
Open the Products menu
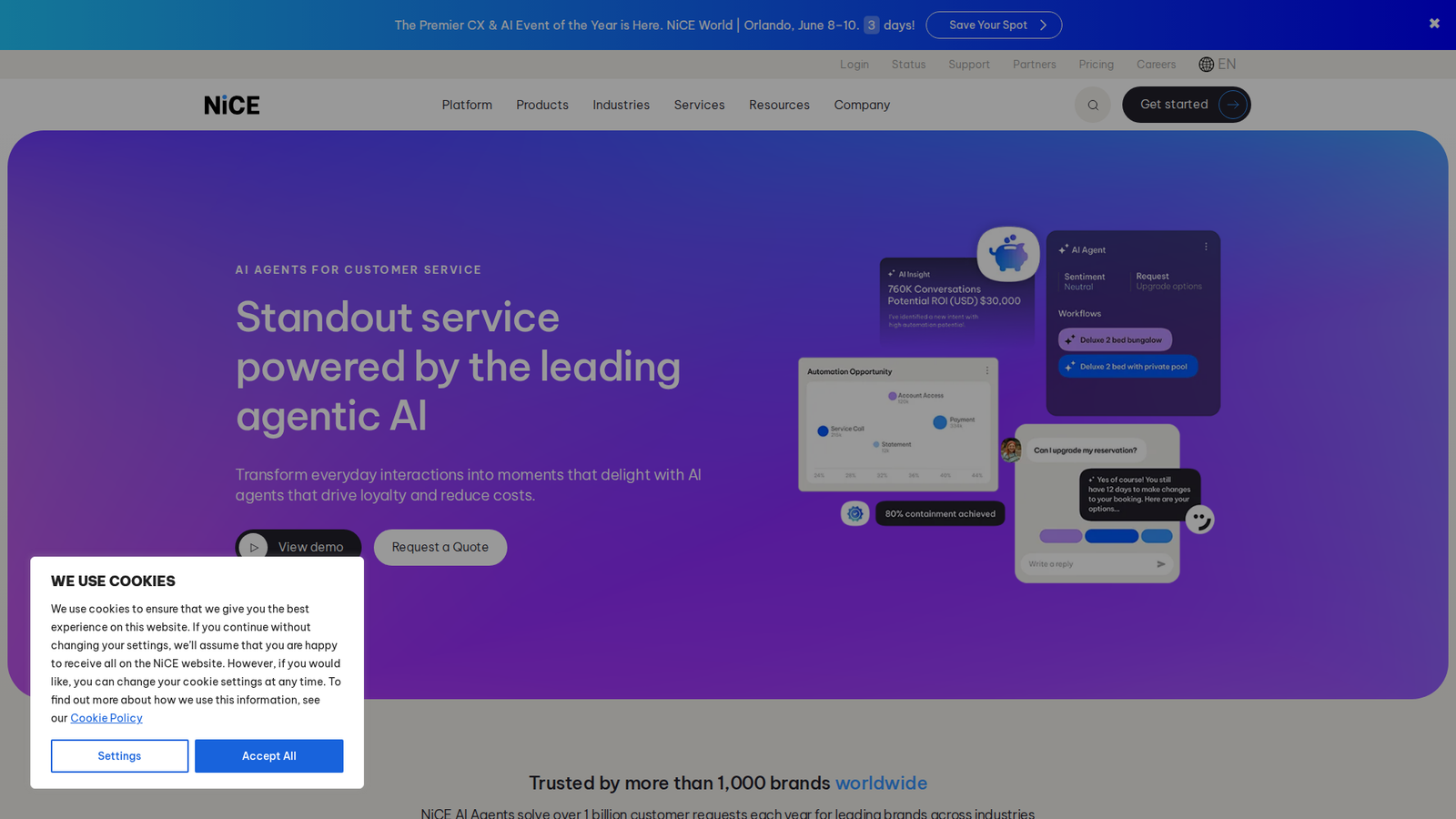click(542, 105)
